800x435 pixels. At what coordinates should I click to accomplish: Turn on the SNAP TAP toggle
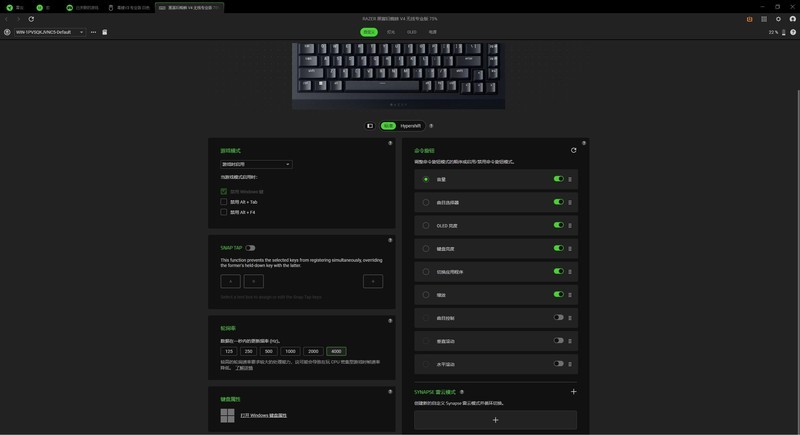[250, 248]
